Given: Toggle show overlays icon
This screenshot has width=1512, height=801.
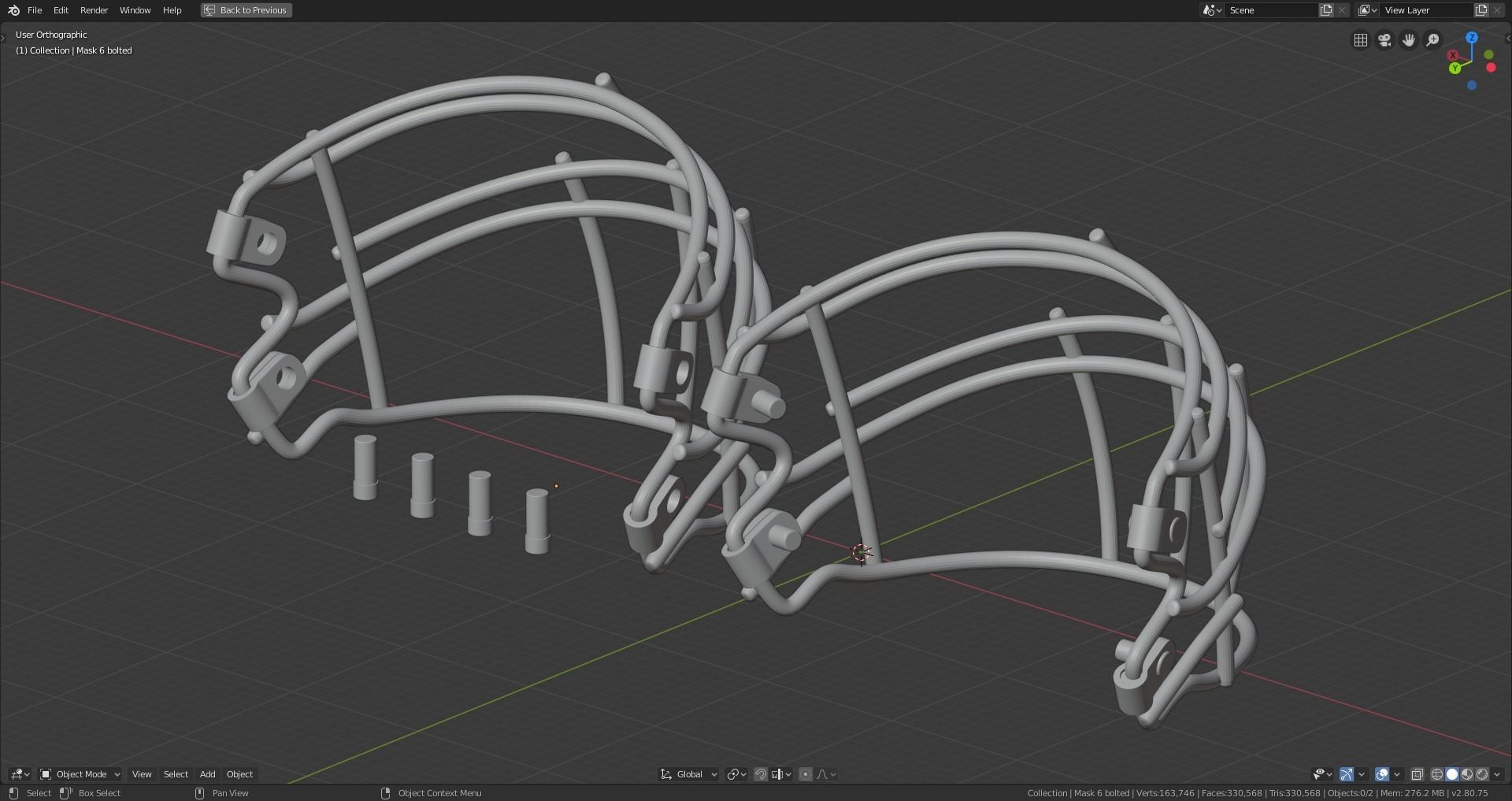Looking at the screenshot, I should pyautogui.click(x=1382, y=774).
